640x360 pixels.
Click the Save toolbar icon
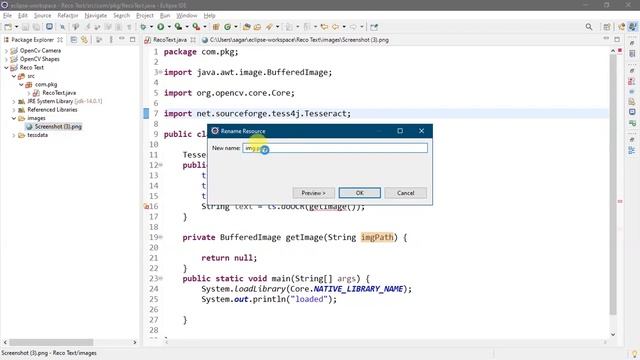[25, 27]
